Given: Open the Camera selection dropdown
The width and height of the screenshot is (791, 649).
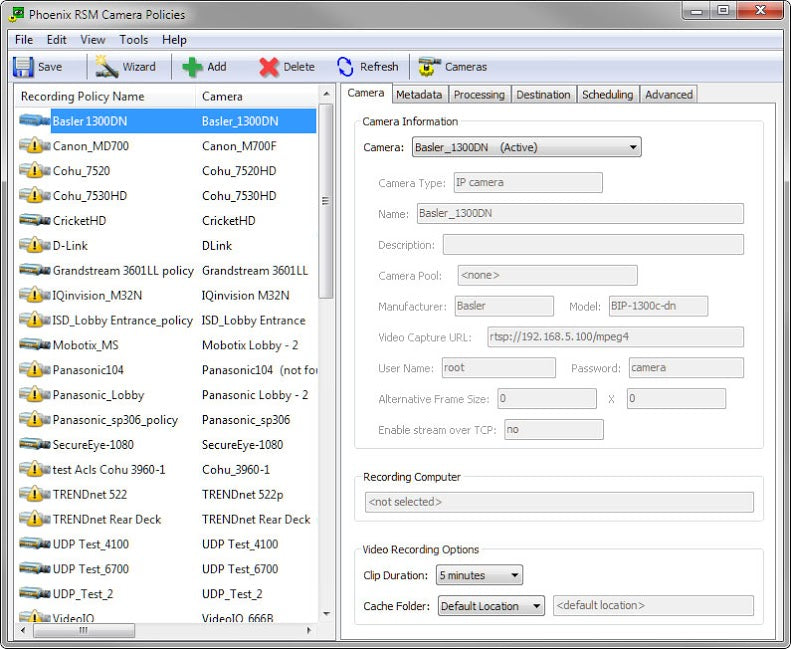Looking at the screenshot, I should point(526,148).
